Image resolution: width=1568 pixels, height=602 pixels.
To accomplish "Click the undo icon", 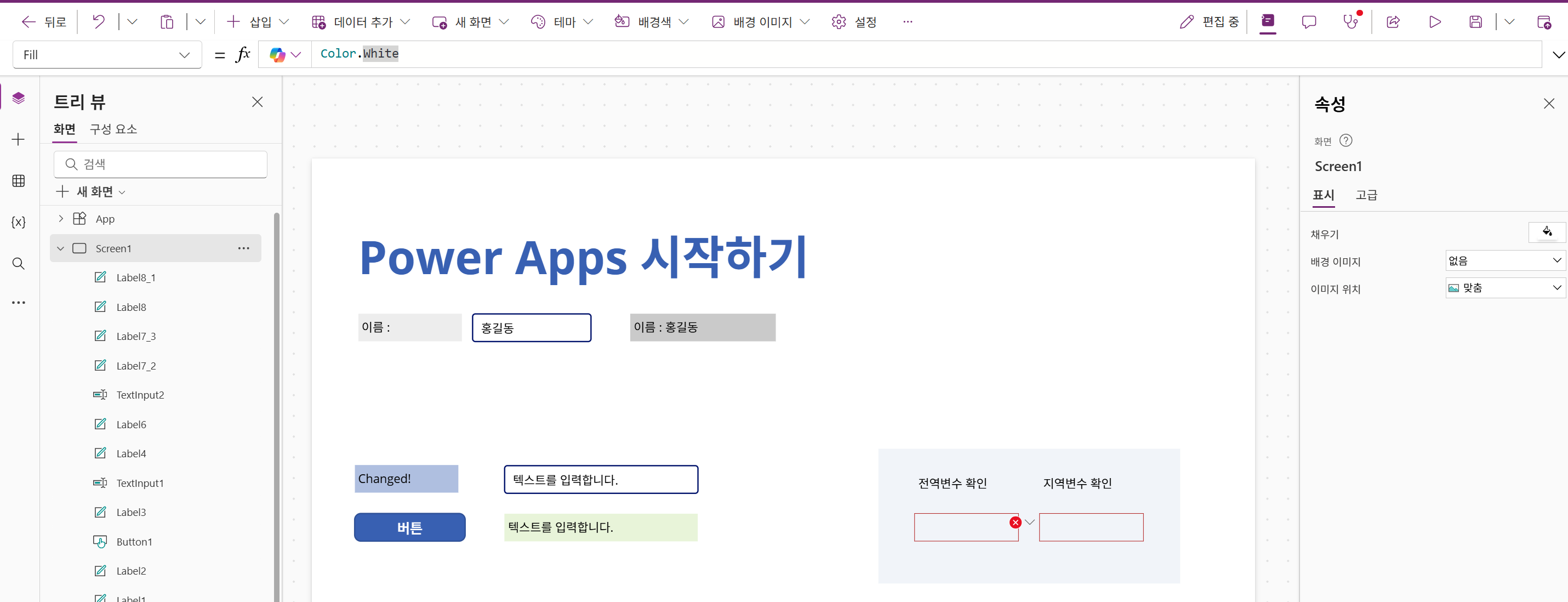I will 99,22.
